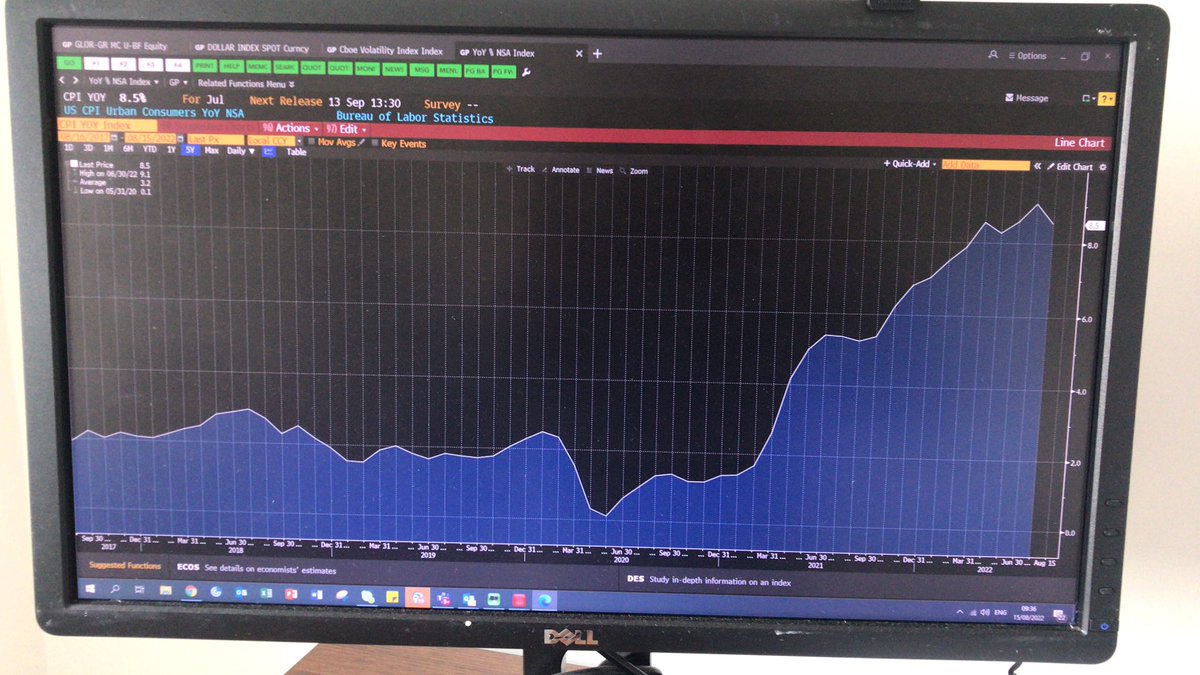Screen dimensions: 1200x675
Task: Switch to Cboe Volatility Index tab
Action: (x=384, y=51)
